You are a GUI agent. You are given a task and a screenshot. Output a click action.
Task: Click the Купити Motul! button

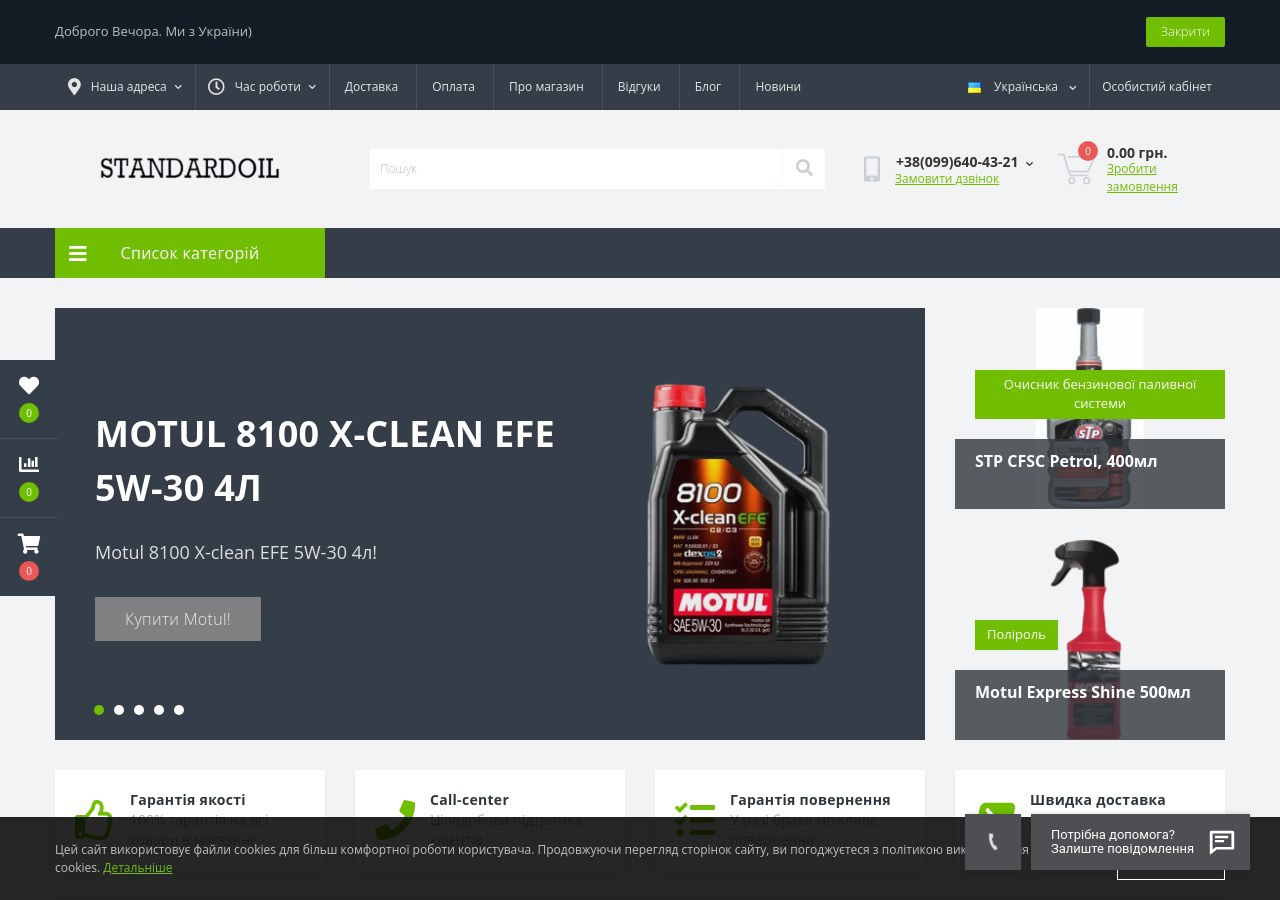[178, 619]
